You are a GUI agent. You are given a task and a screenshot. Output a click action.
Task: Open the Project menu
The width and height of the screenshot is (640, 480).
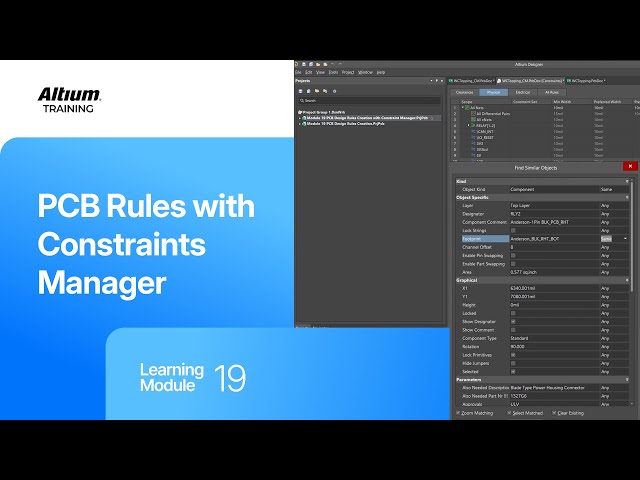tap(348, 72)
